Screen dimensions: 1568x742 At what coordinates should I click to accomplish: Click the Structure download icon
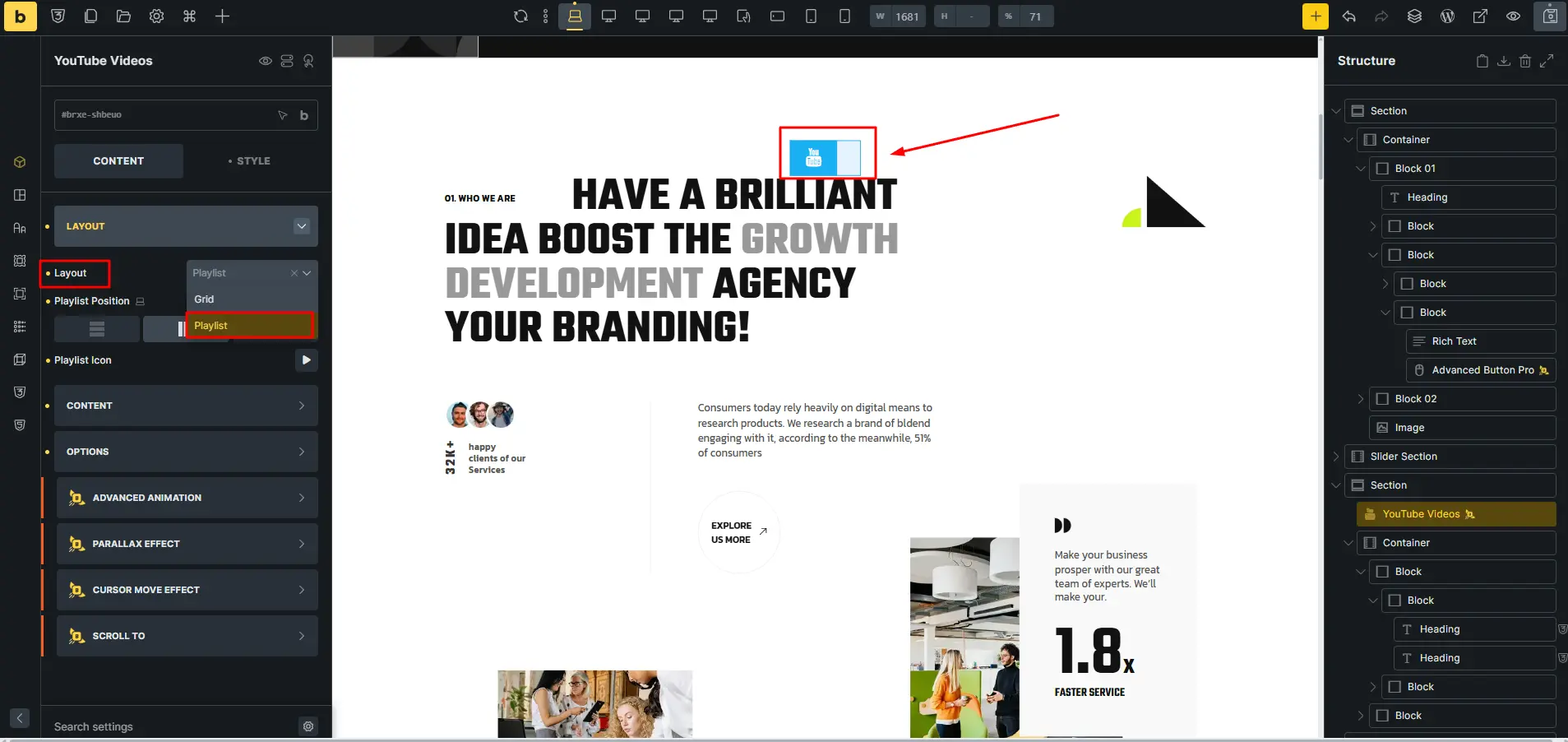click(1504, 61)
